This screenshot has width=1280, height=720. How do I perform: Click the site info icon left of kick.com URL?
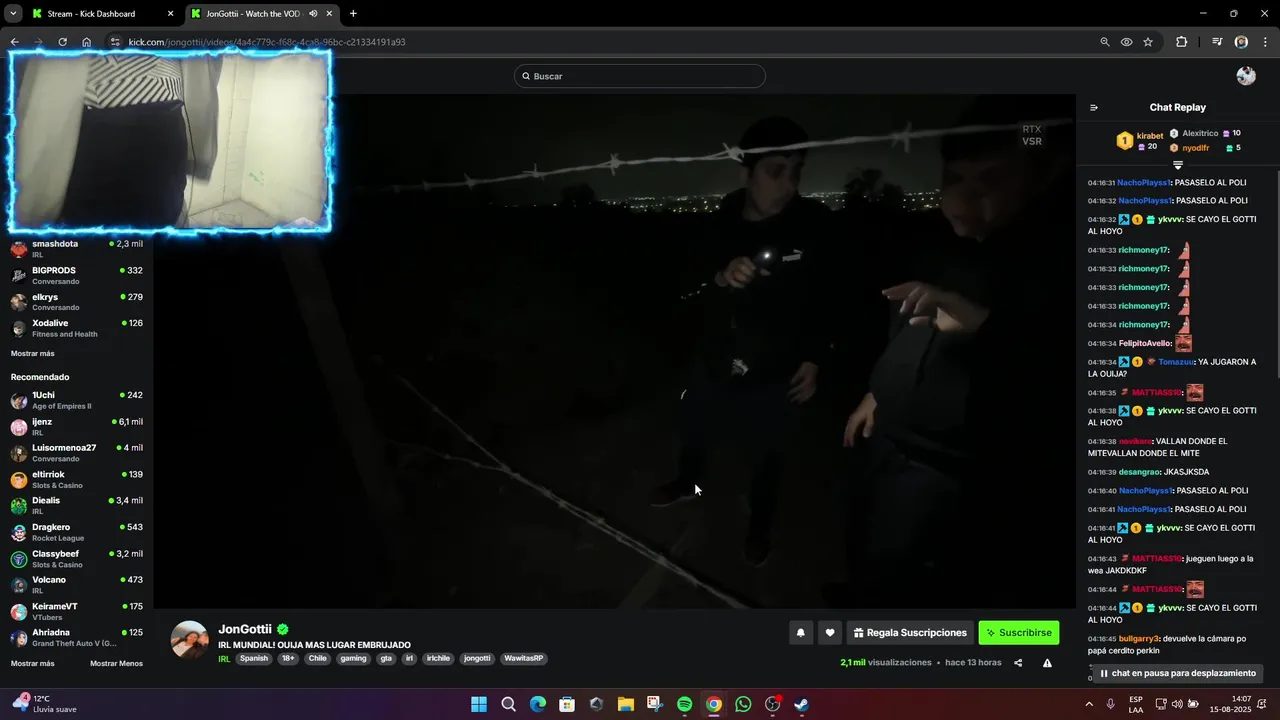115,42
